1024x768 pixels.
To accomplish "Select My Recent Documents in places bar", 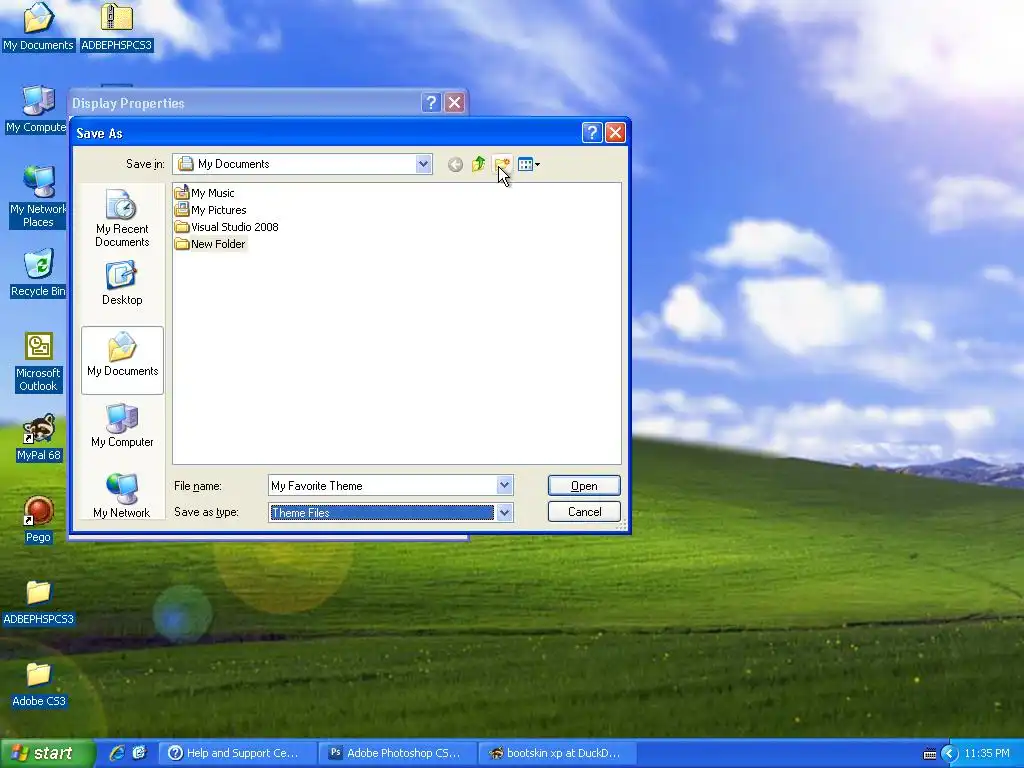I will coord(122,218).
